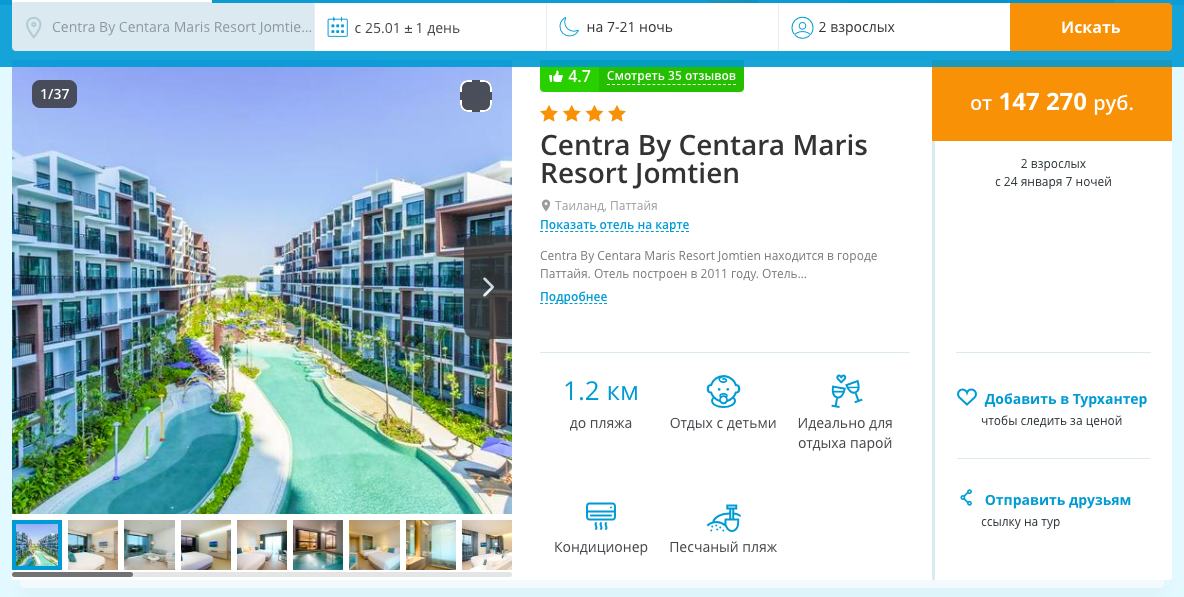Click the champagne glasses icon for couples

pyautogui.click(x=845, y=391)
